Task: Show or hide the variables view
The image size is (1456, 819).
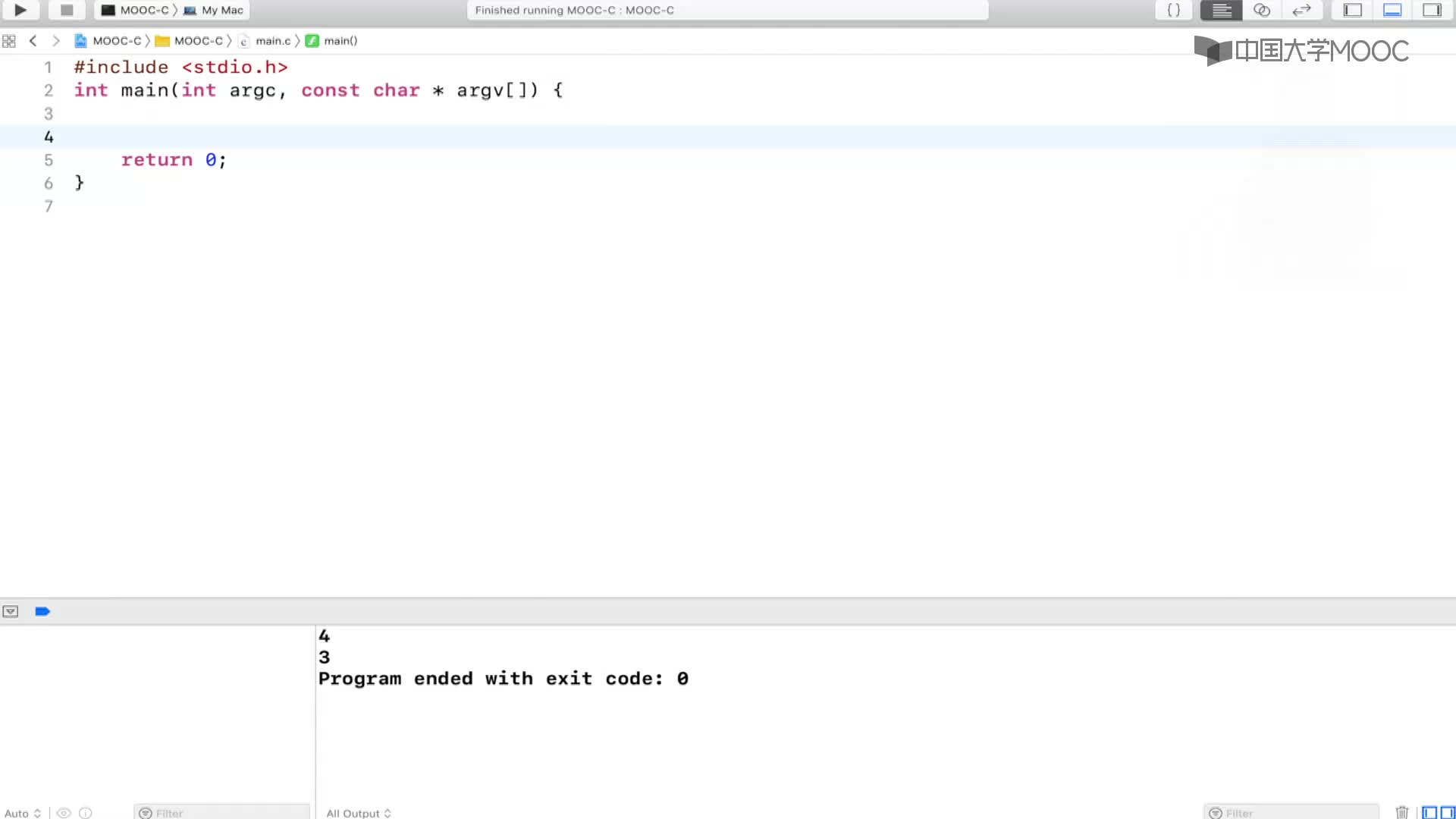Action: pyautogui.click(x=1429, y=813)
